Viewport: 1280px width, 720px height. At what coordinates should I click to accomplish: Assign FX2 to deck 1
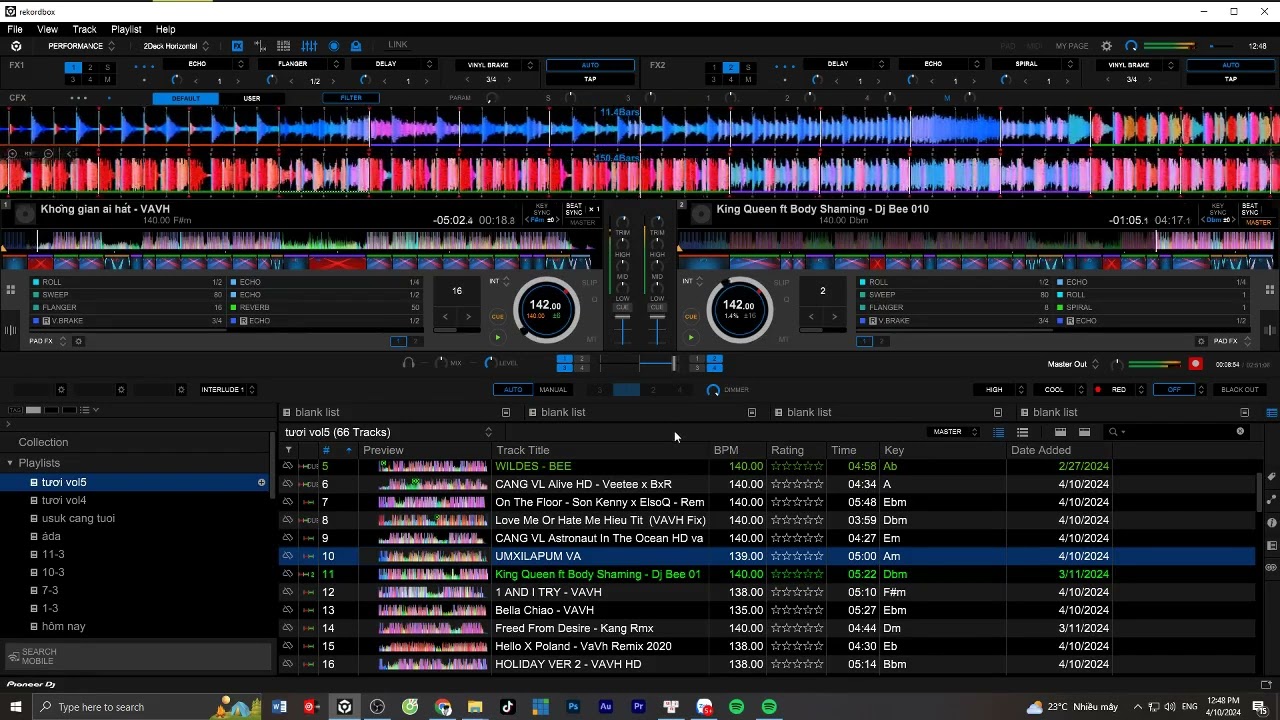click(714, 68)
